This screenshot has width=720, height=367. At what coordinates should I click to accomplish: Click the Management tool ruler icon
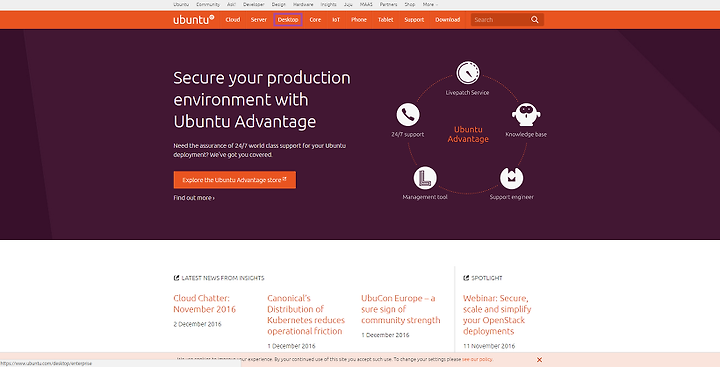pyautogui.click(x=425, y=178)
